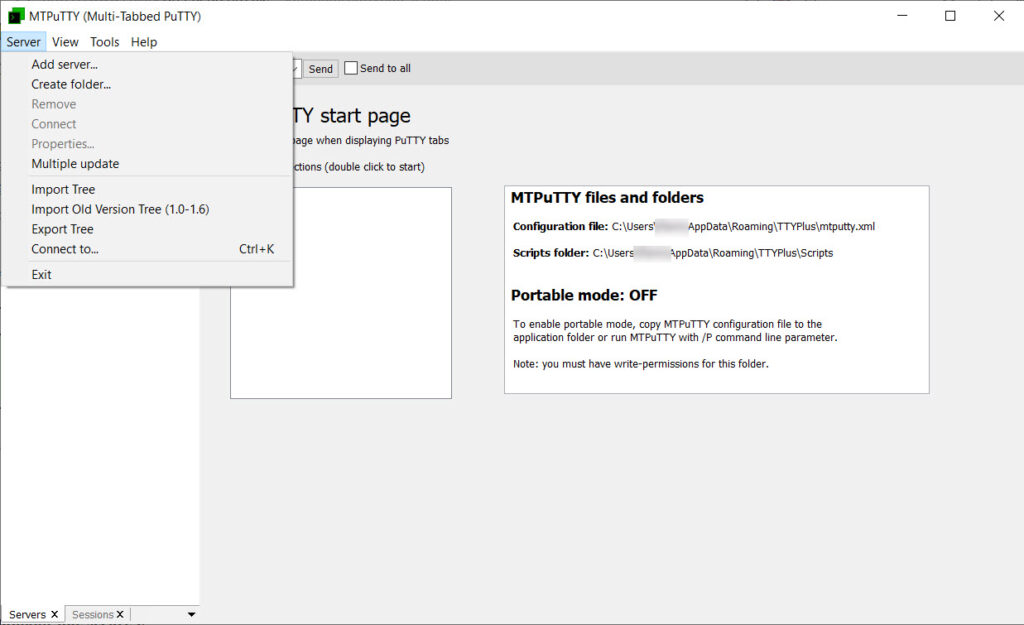Click the MTPuTTY application icon in the title bar
The image size is (1024, 625).
[16, 16]
